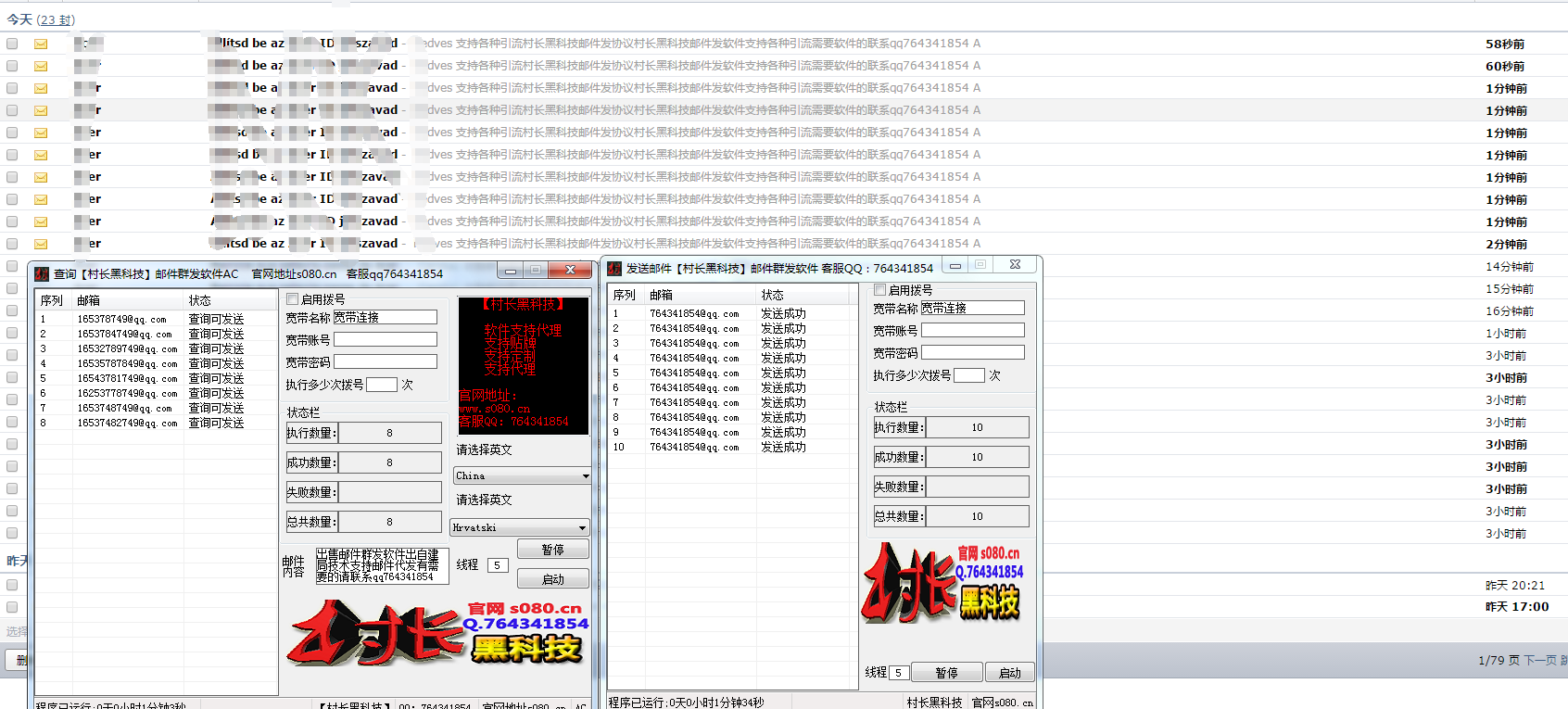Image resolution: width=1568 pixels, height=709 pixels.
Task: Click 启动 button in the 查询 window
Action: [x=552, y=579]
